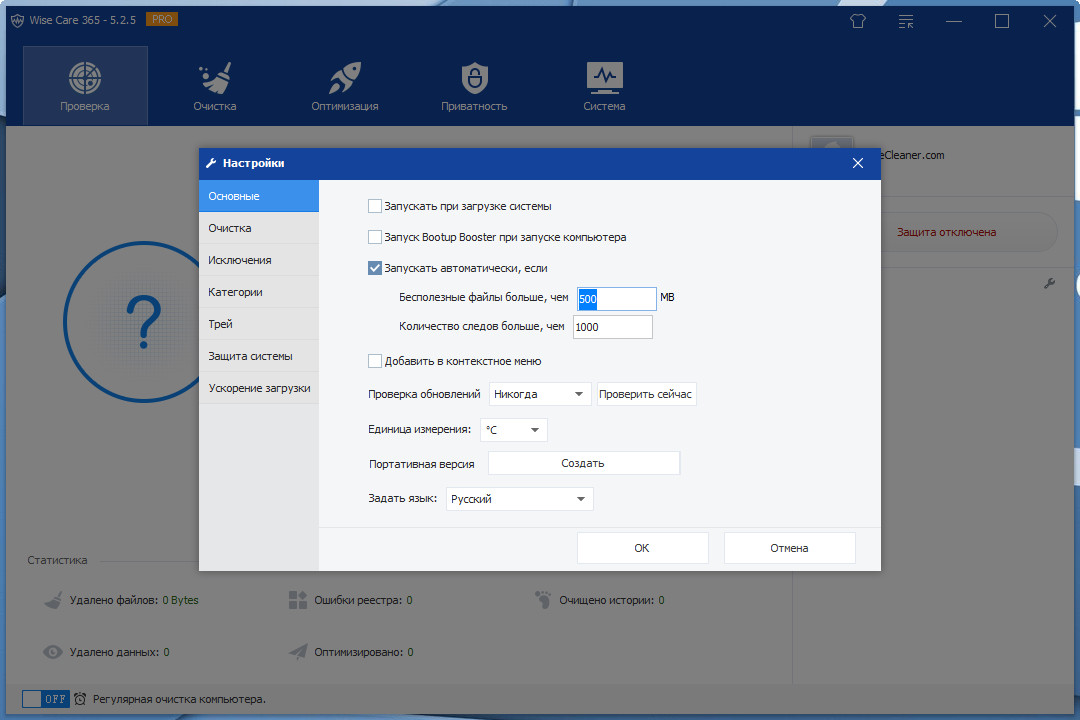Open the Система monitor icon

pyautogui.click(x=604, y=78)
